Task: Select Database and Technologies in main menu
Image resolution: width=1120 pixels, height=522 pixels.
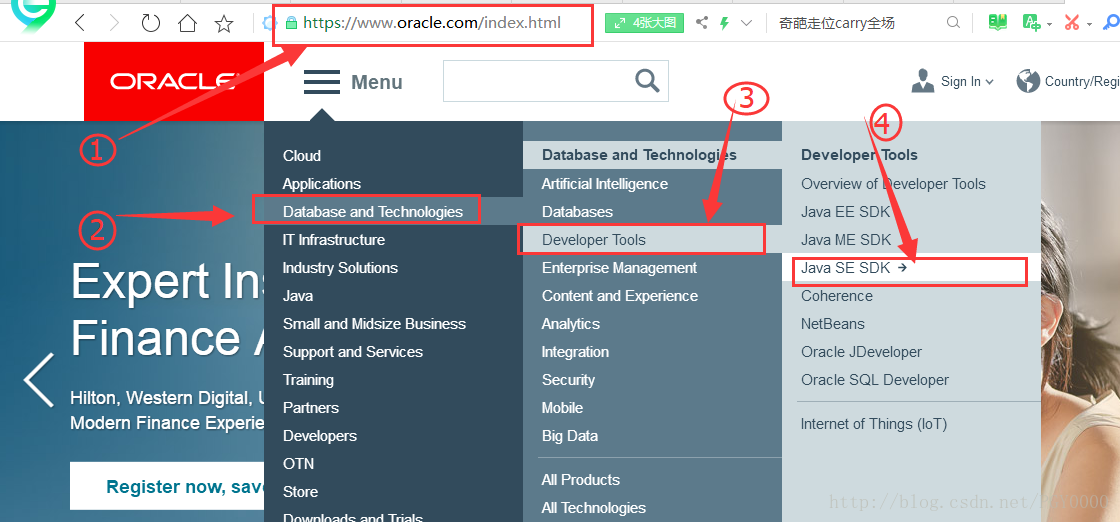Action: 373,211
